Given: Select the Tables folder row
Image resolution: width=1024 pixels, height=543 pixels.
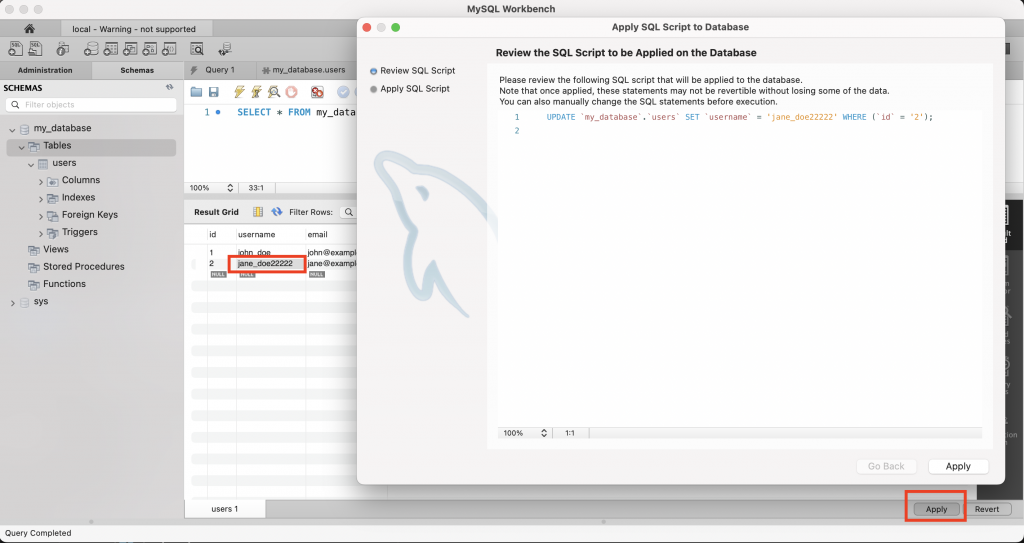Looking at the screenshot, I should click(x=91, y=147).
